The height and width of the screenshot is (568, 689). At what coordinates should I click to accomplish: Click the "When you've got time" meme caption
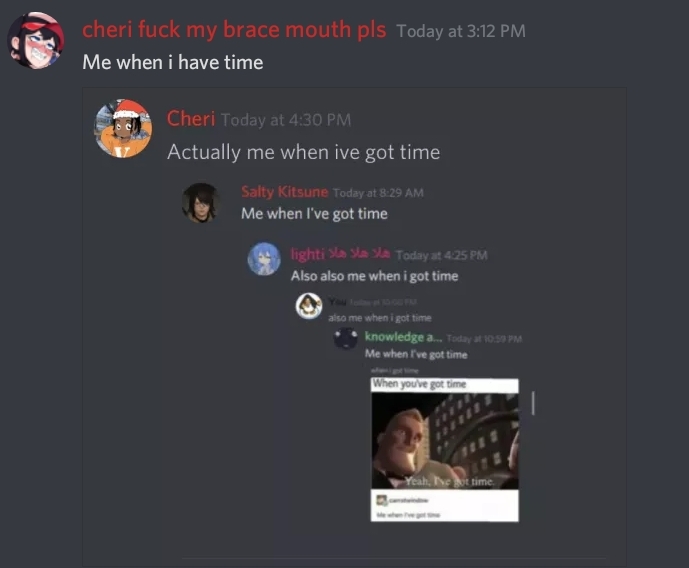419,384
